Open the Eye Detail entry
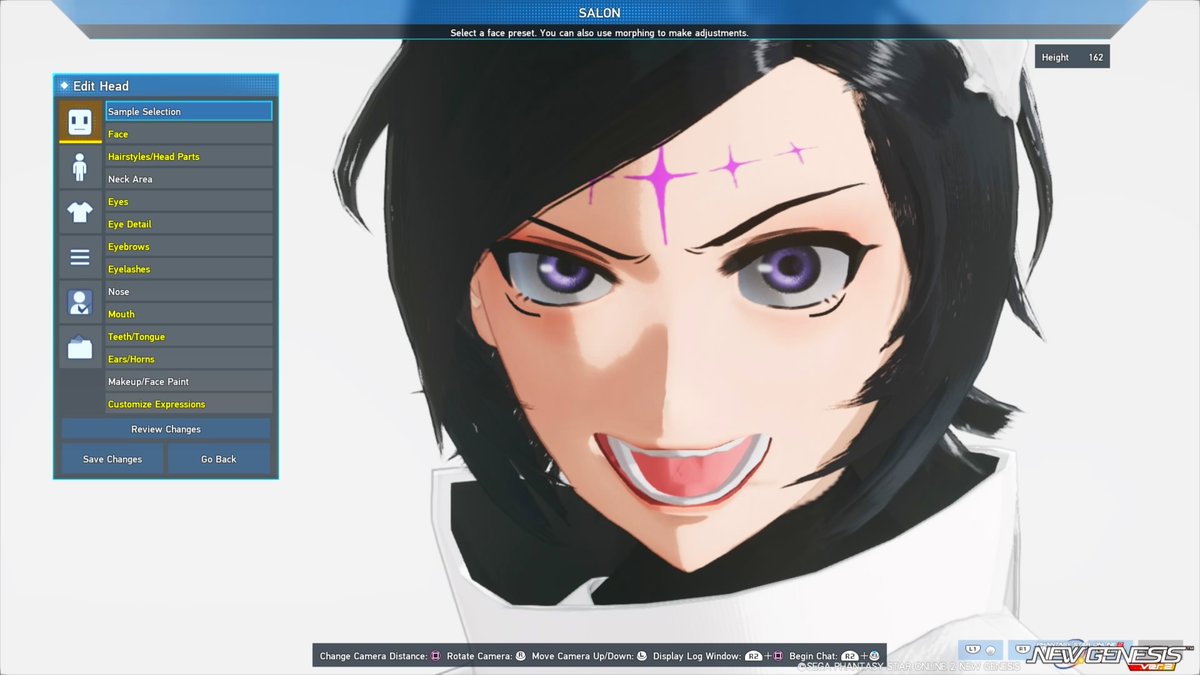This screenshot has width=1200, height=675. click(x=189, y=224)
